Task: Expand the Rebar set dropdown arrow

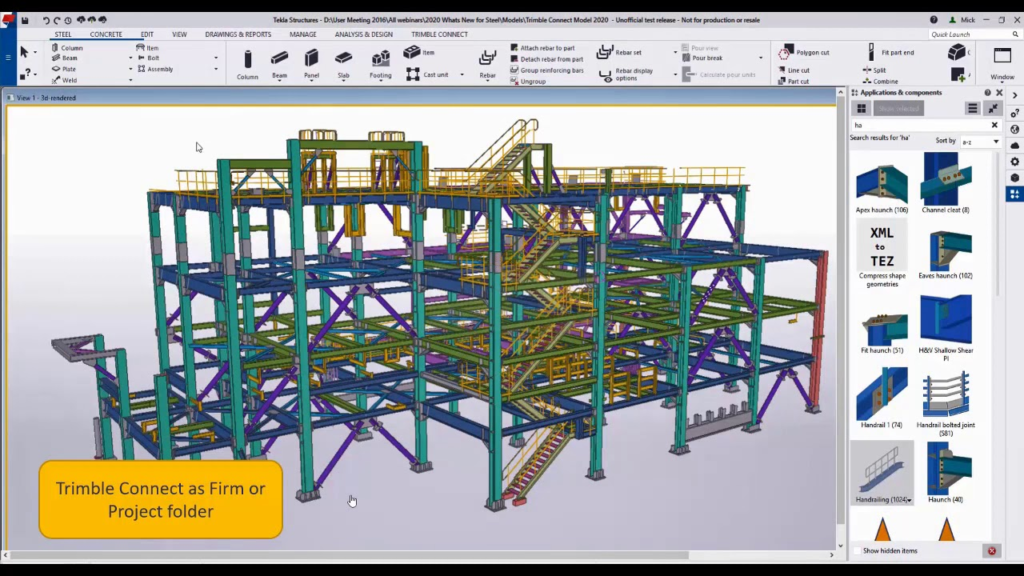Action: click(675, 52)
